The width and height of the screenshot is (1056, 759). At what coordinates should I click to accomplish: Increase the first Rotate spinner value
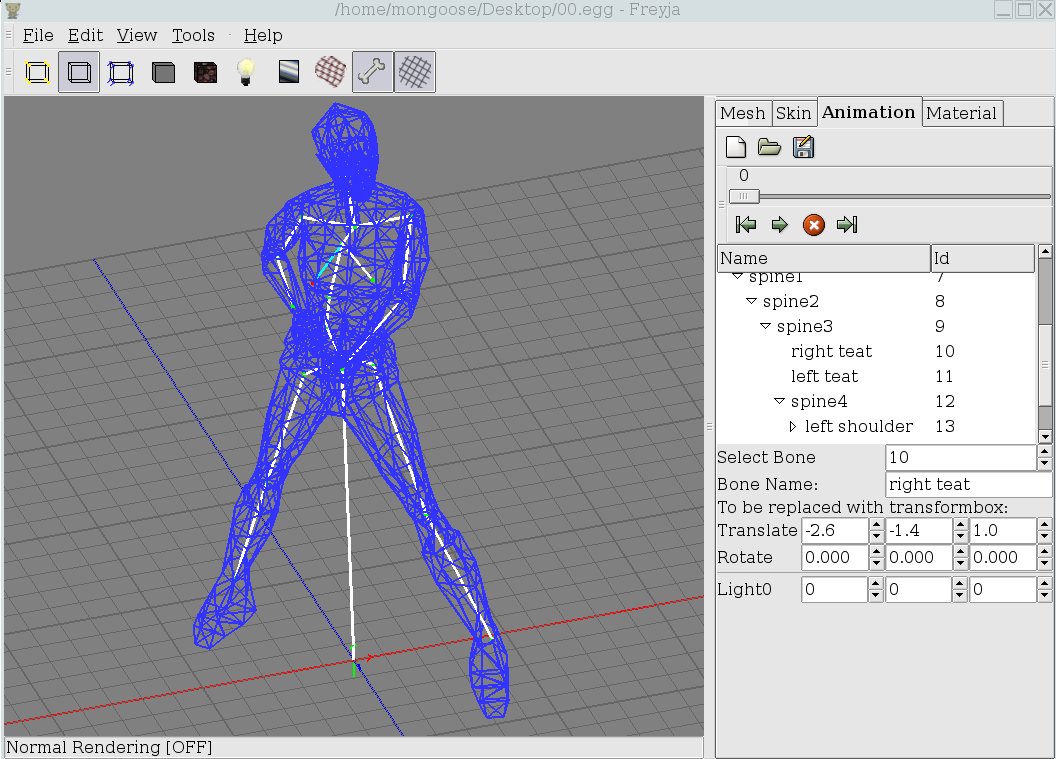[876, 552]
